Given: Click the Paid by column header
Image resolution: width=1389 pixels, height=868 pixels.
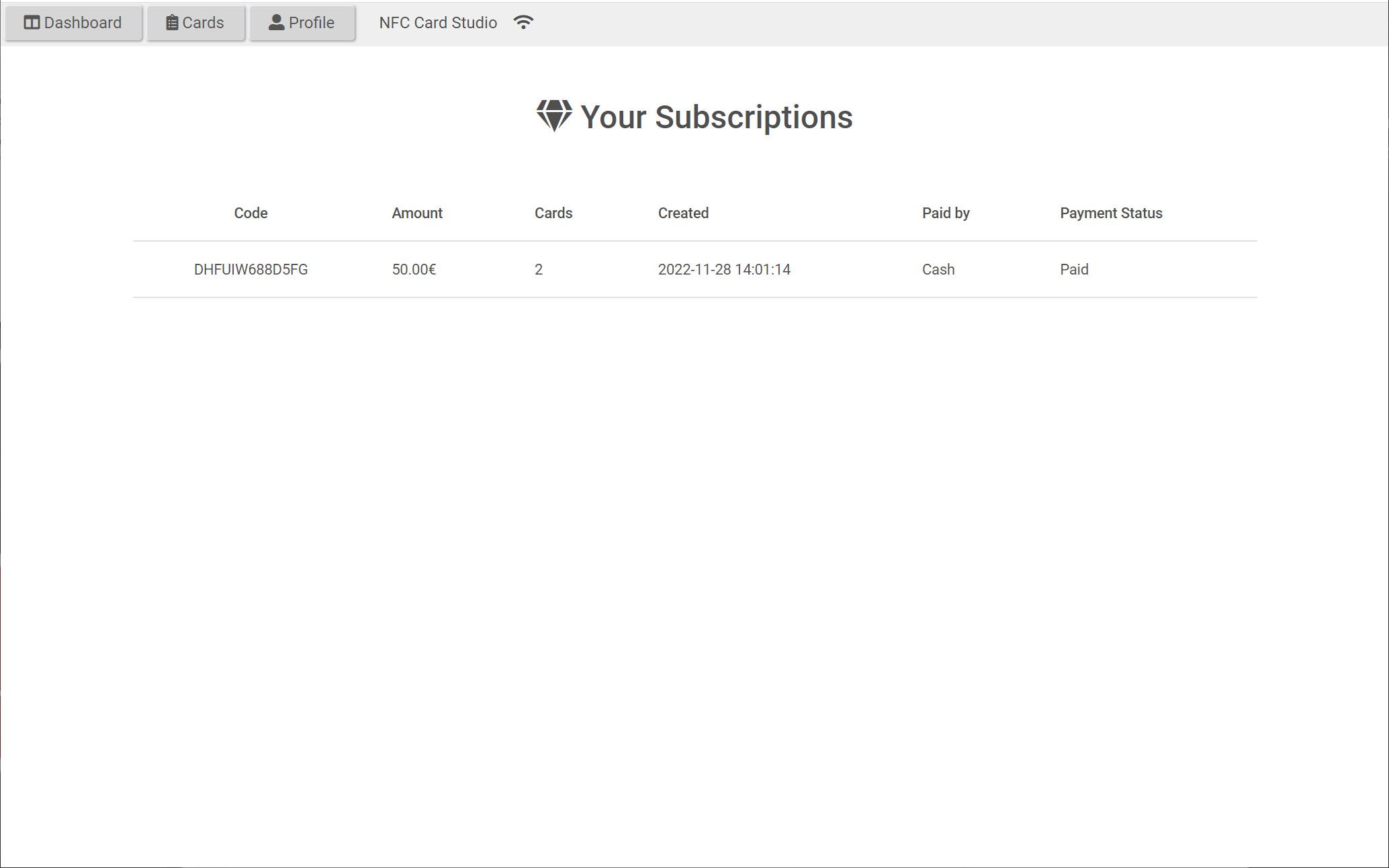Looking at the screenshot, I should (946, 213).
